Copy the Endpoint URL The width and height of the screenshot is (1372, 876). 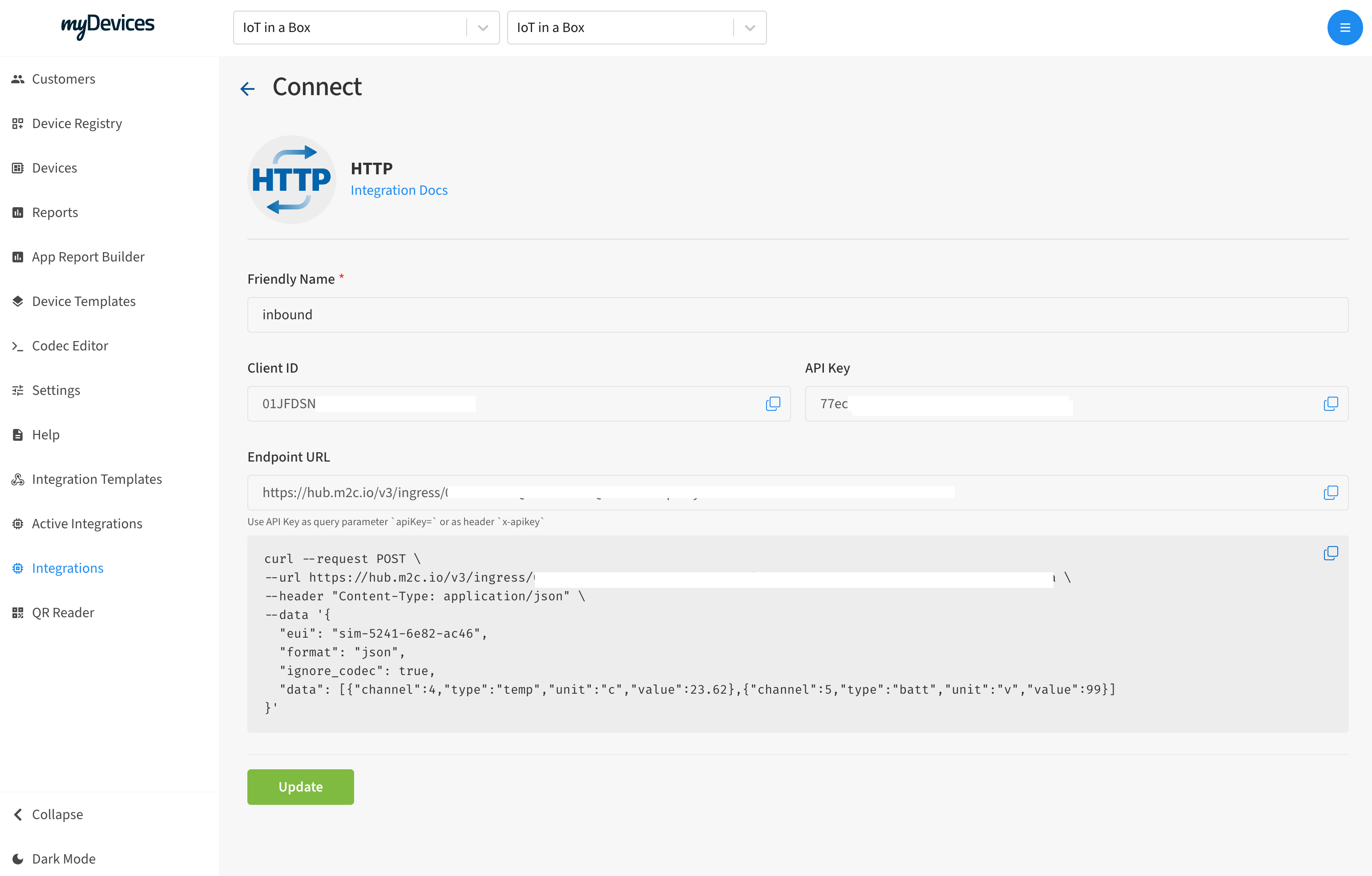point(1330,492)
